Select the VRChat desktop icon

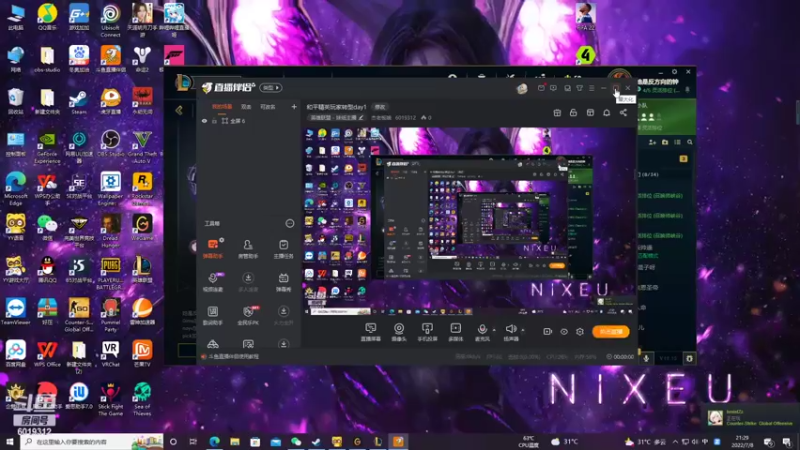click(110, 354)
